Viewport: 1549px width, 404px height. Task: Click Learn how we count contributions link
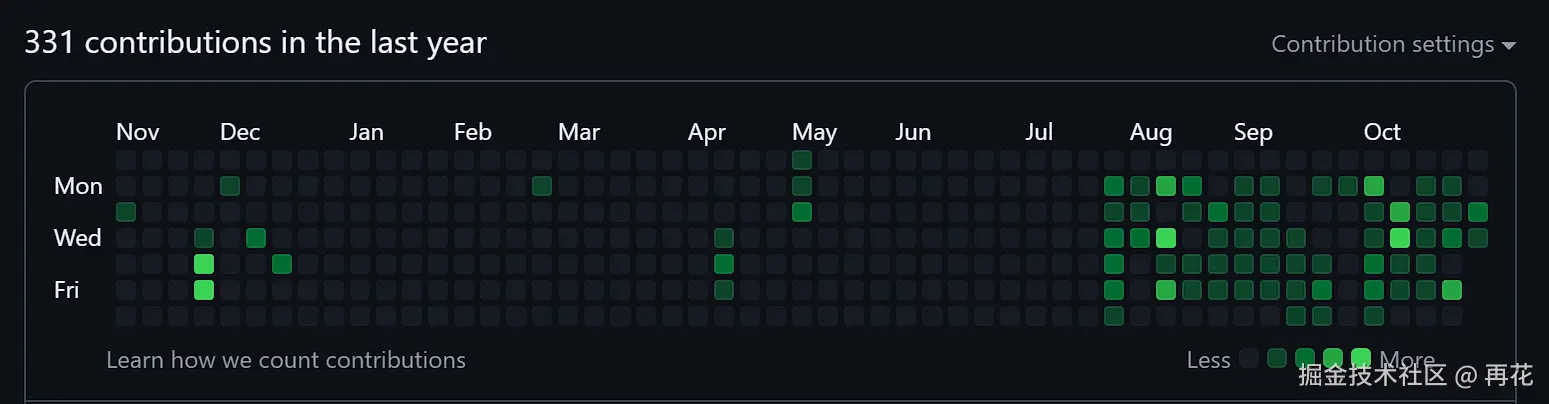pyautogui.click(x=286, y=360)
